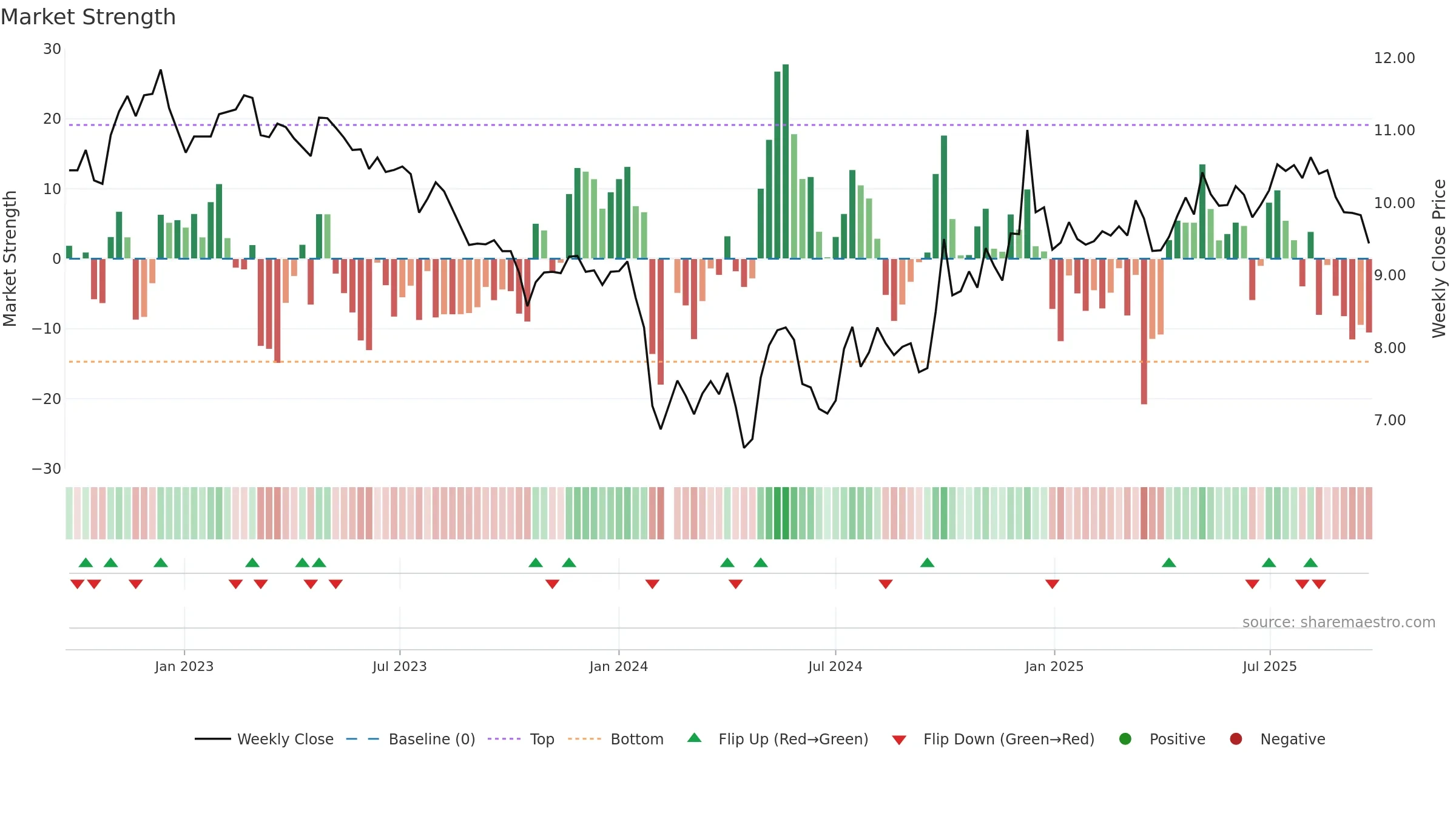Click the Jul 2025 axis label

1270,666
